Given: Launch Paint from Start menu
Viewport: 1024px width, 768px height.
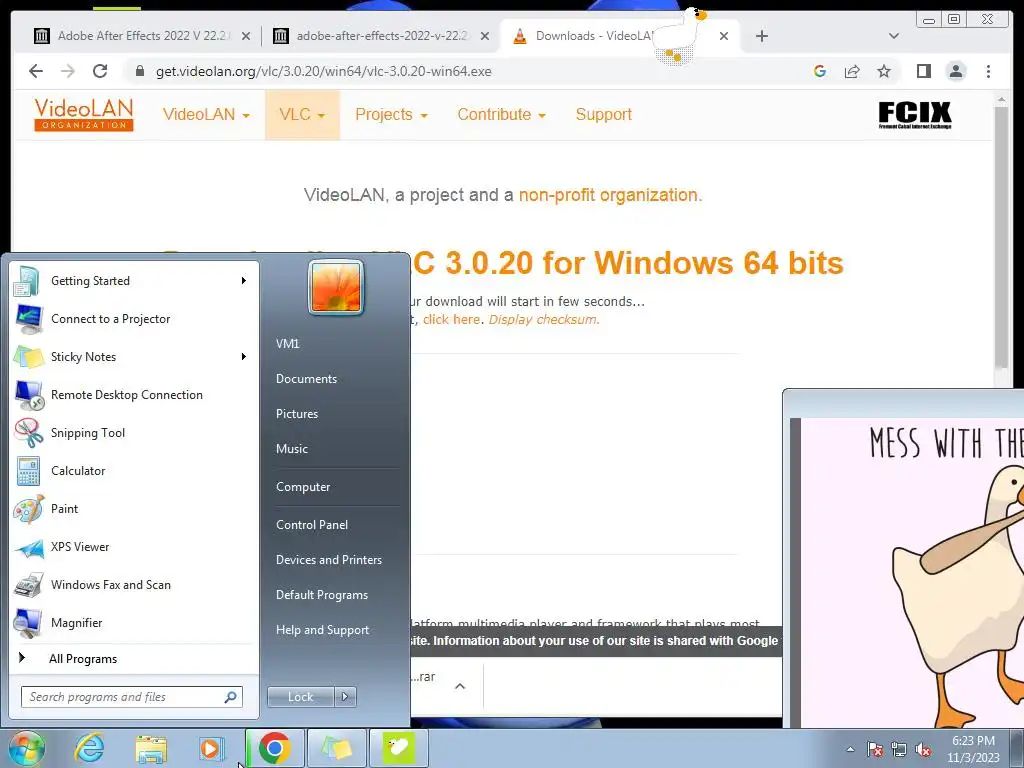Looking at the screenshot, I should [x=133, y=509].
